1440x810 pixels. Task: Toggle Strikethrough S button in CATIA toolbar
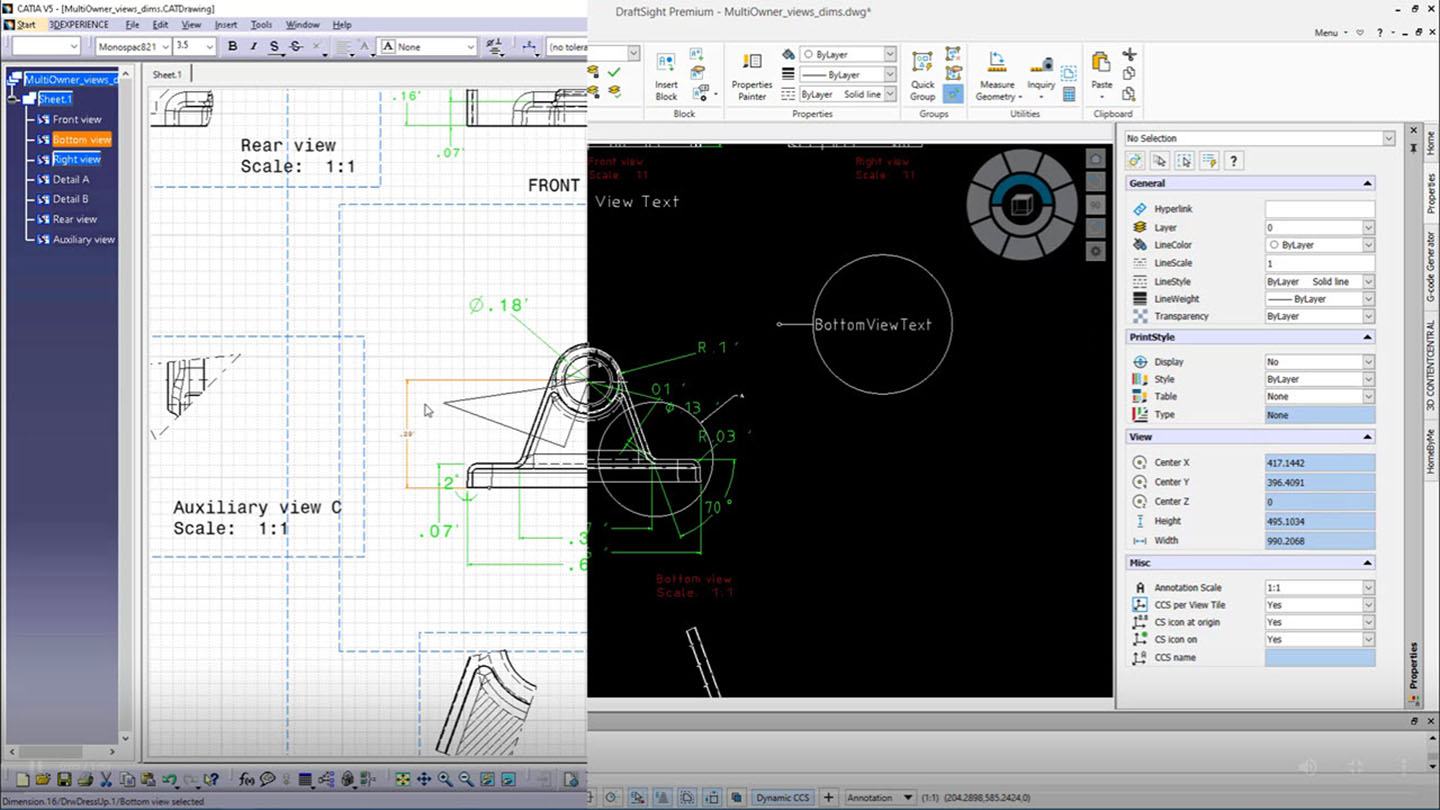coord(296,46)
